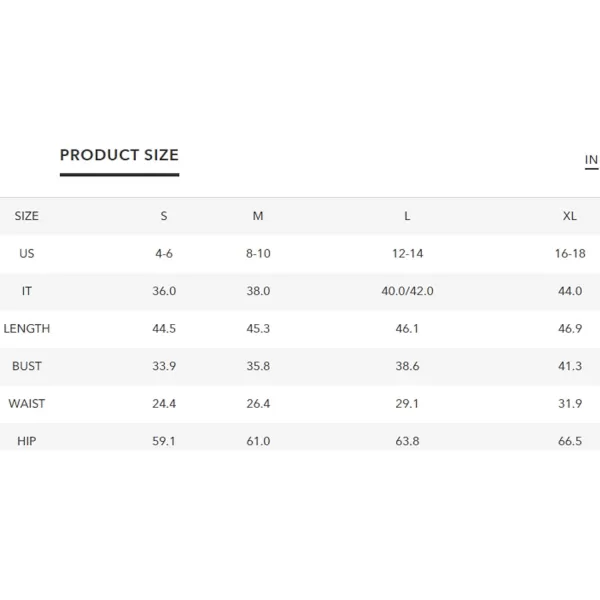Click the LENGTH row label

[26, 328]
